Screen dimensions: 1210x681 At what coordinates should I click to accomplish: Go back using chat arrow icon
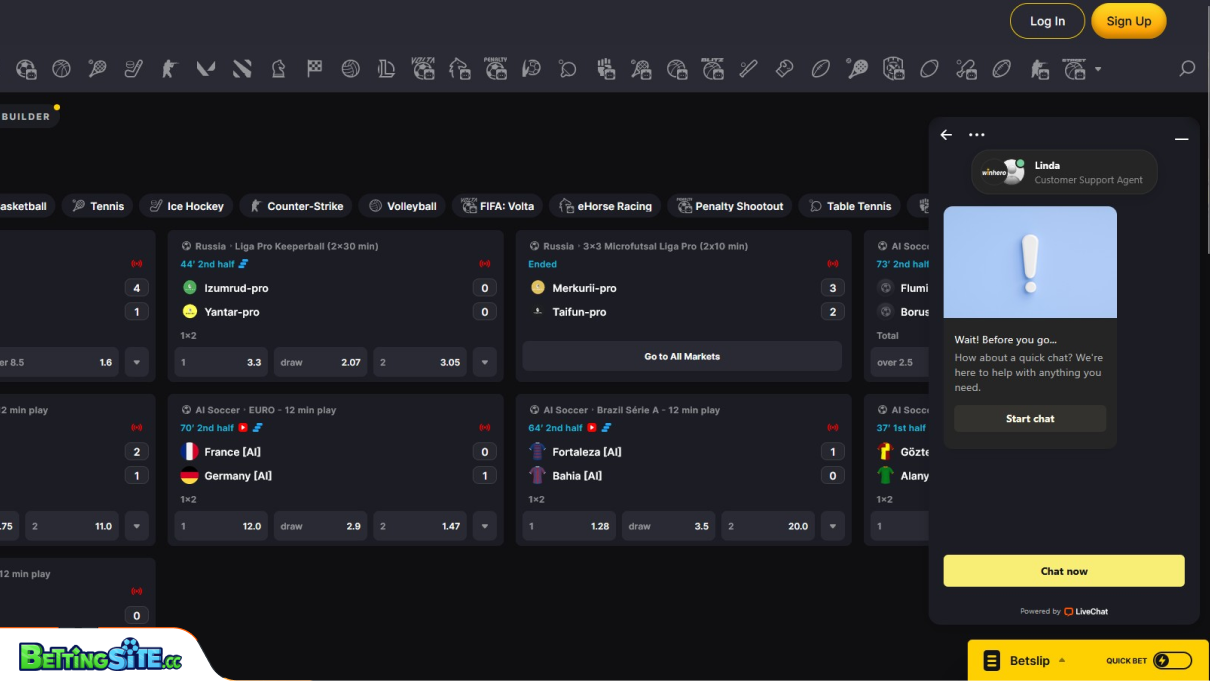pyautogui.click(x=946, y=135)
